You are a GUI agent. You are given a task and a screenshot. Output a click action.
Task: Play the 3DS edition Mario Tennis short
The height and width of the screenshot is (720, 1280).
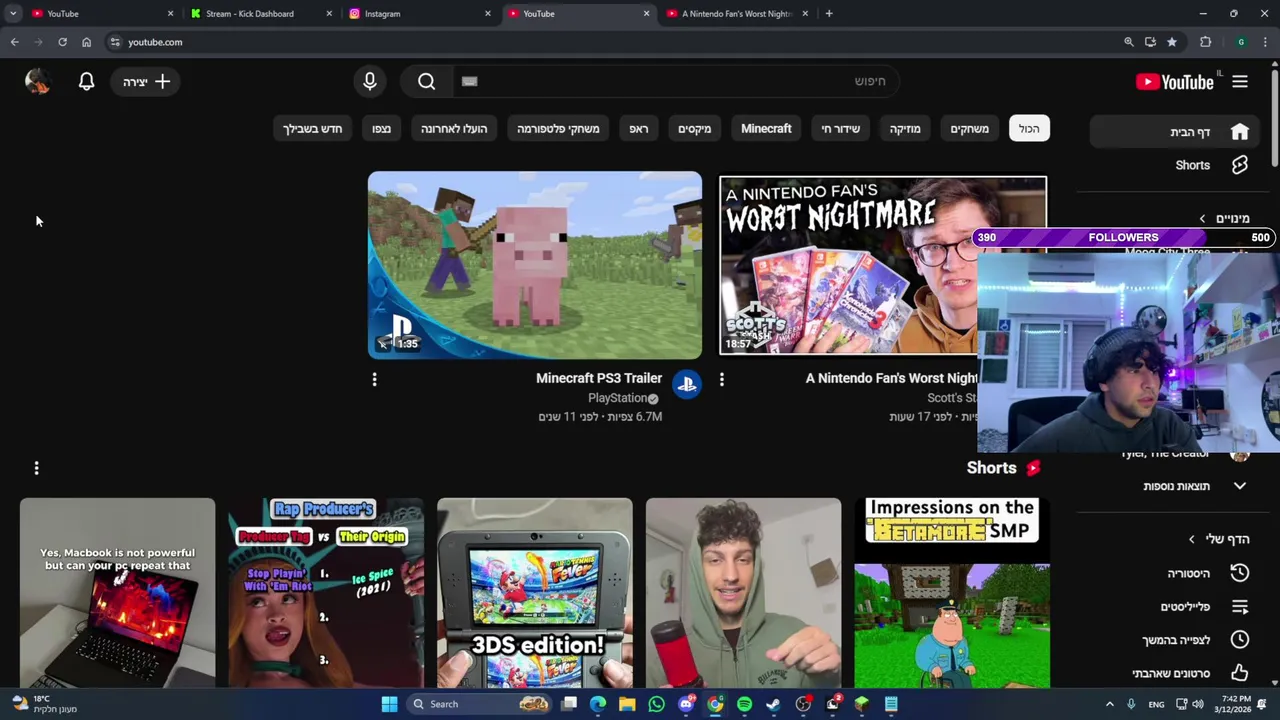tap(535, 593)
